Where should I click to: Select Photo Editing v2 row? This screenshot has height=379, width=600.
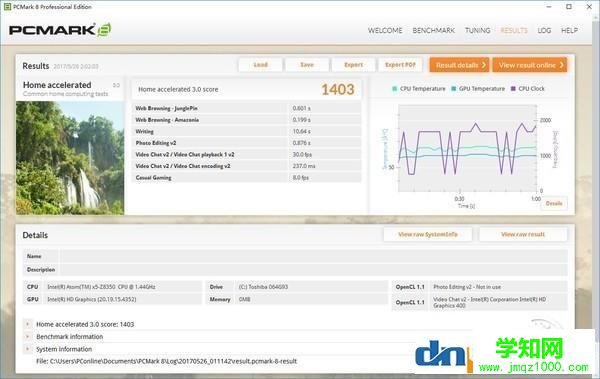click(x=246, y=143)
